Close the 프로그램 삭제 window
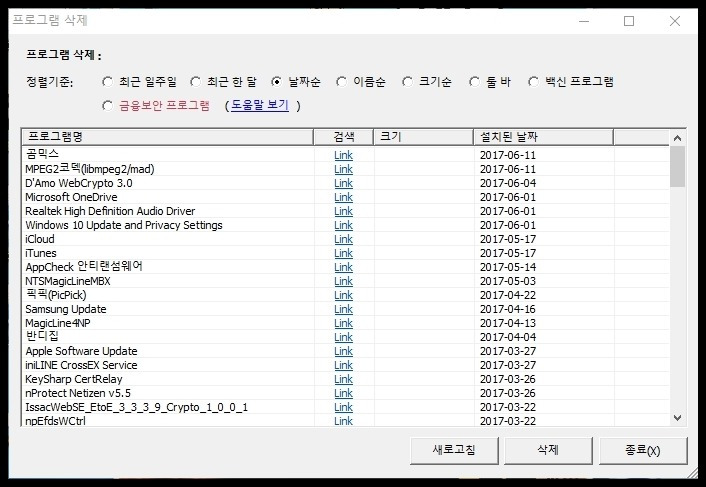This screenshot has width=706, height=487. pyautogui.click(x=674, y=21)
